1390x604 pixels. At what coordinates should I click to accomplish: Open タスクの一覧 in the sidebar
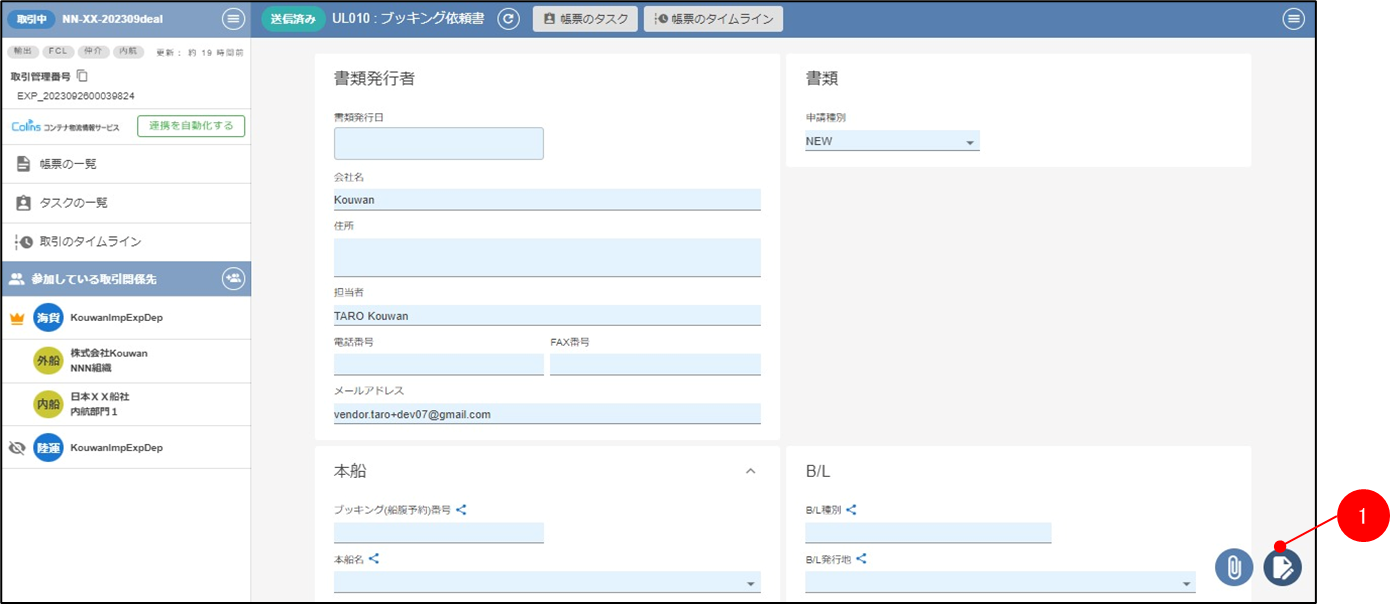pos(73,203)
